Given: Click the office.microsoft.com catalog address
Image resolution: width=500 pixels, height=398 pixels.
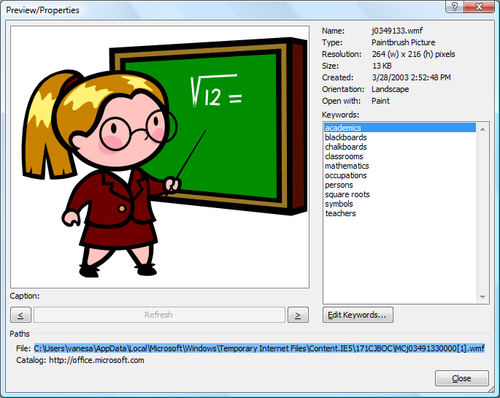Looking at the screenshot, I should tap(97, 360).
